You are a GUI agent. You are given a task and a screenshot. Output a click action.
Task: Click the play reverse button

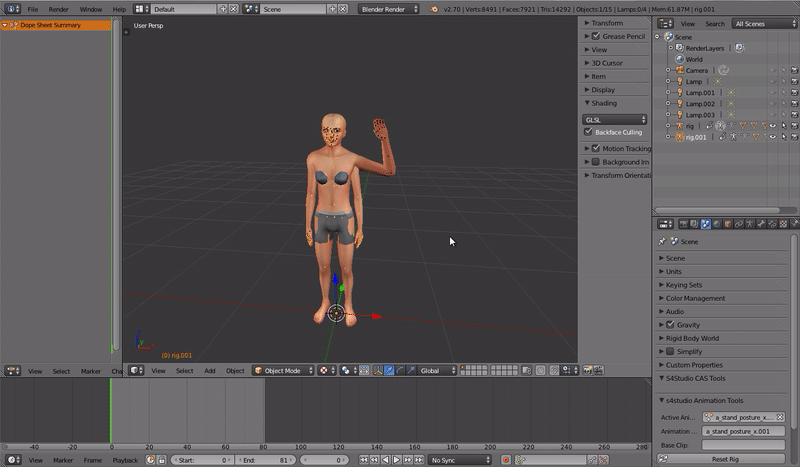[x=386, y=460]
